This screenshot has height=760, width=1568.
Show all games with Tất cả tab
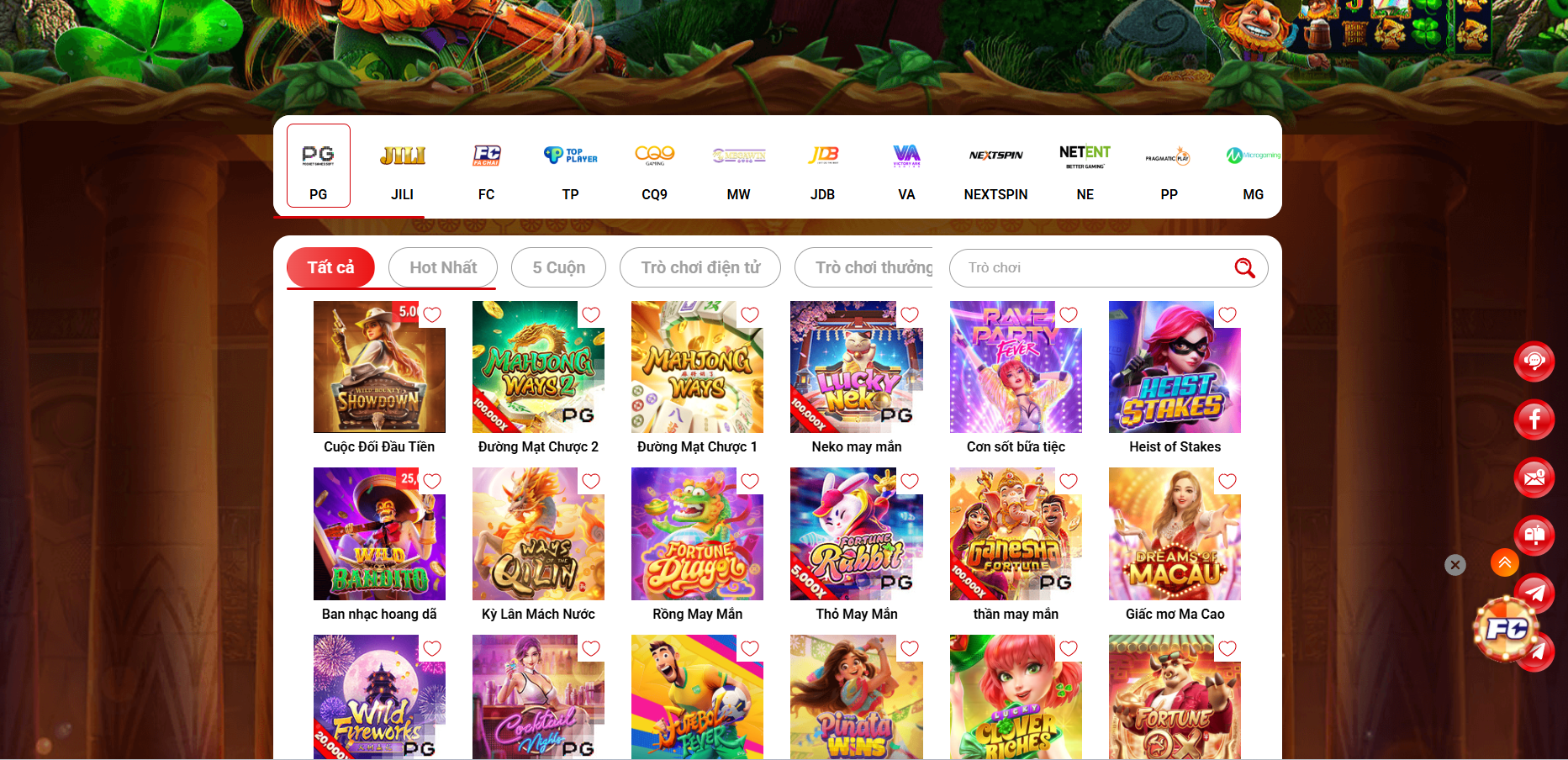330,267
